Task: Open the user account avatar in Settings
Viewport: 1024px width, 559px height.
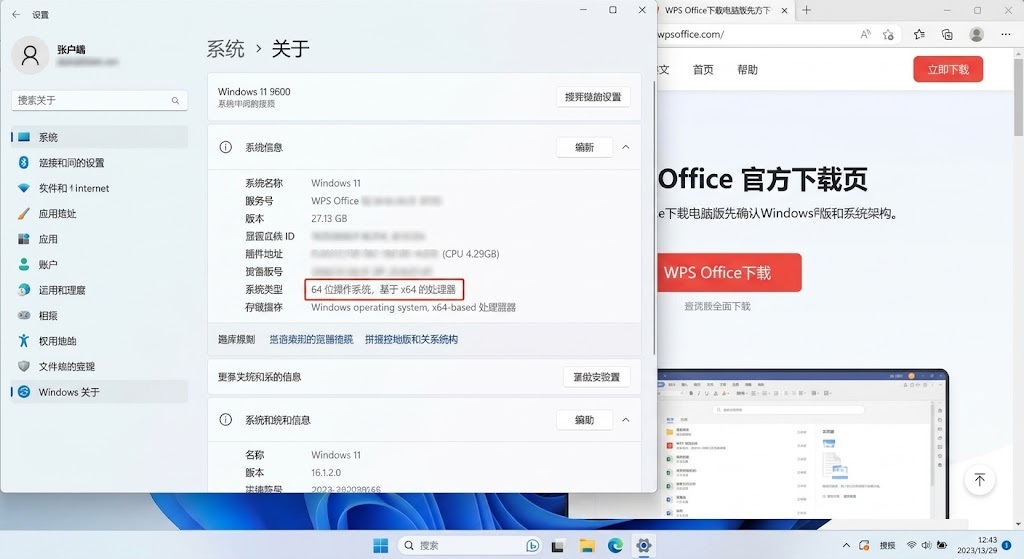Action: (30, 56)
